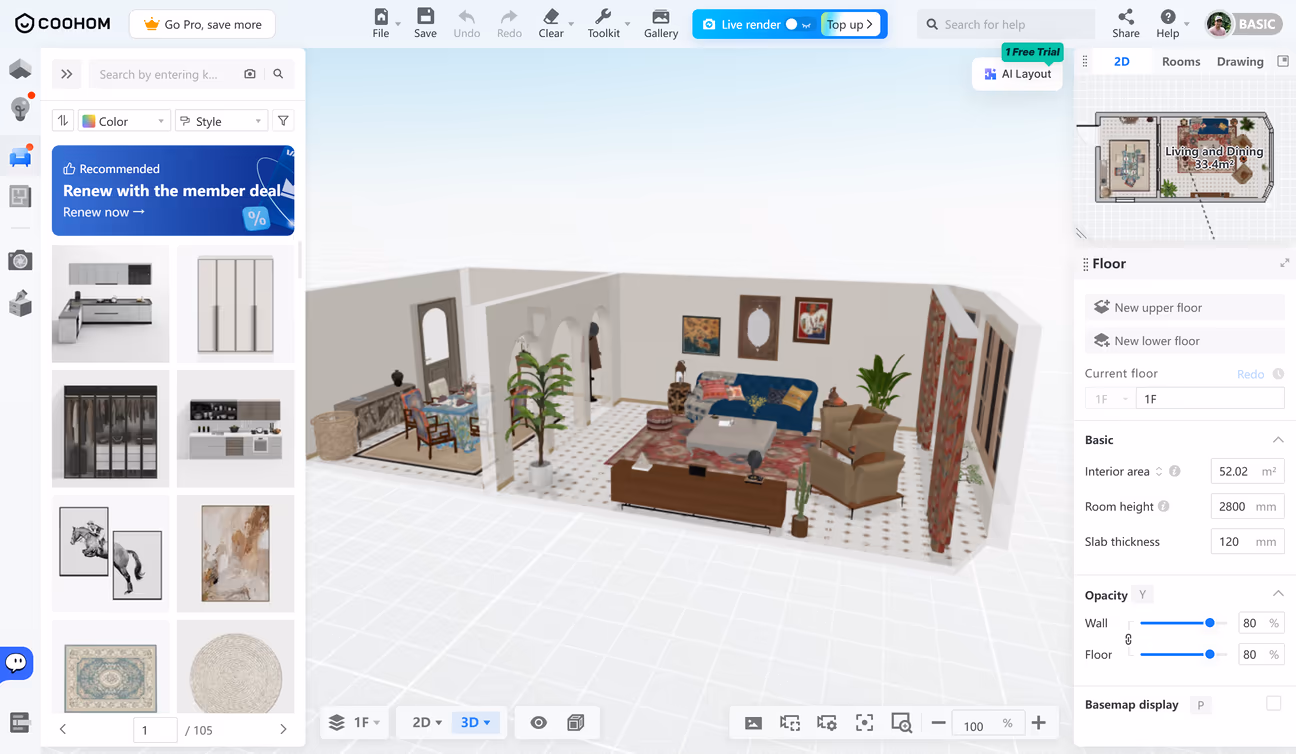Click the AI Layout button
The height and width of the screenshot is (754, 1296).
pos(1017,73)
